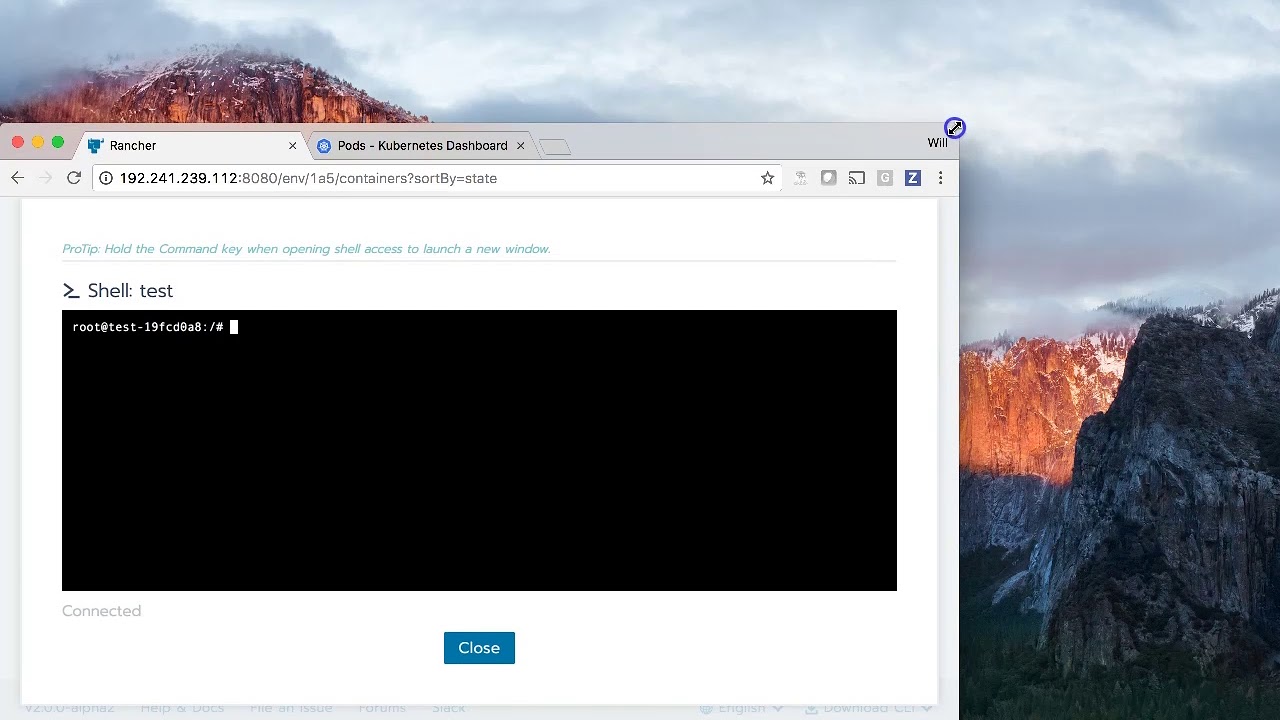Click the root@test-19fcd0a8 prompt text
The height and width of the screenshot is (720, 1280).
(x=148, y=327)
